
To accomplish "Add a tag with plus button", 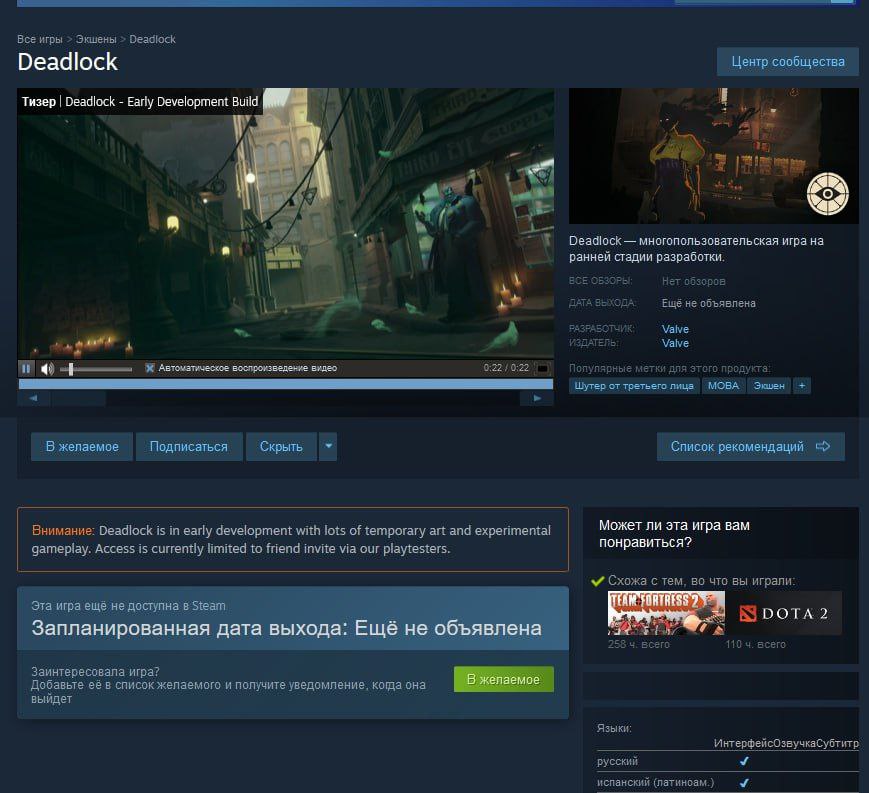I will tap(801, 386).
